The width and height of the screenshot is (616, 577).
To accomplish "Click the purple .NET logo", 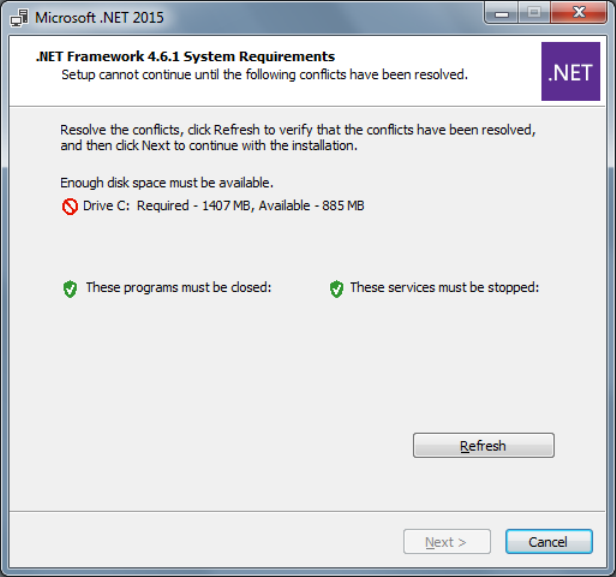I will pos(570,71).
